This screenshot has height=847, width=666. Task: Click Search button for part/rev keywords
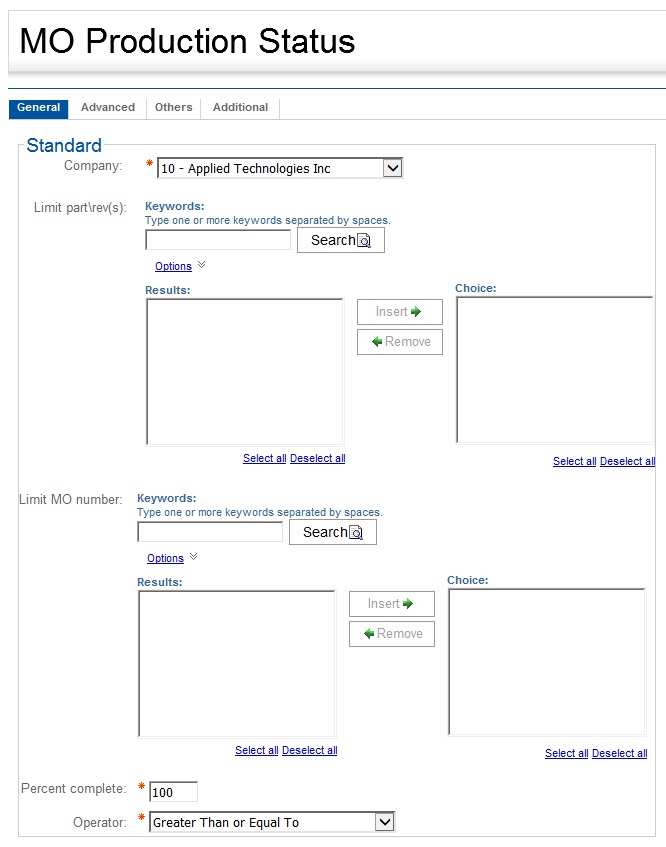[x=340, y=240]
